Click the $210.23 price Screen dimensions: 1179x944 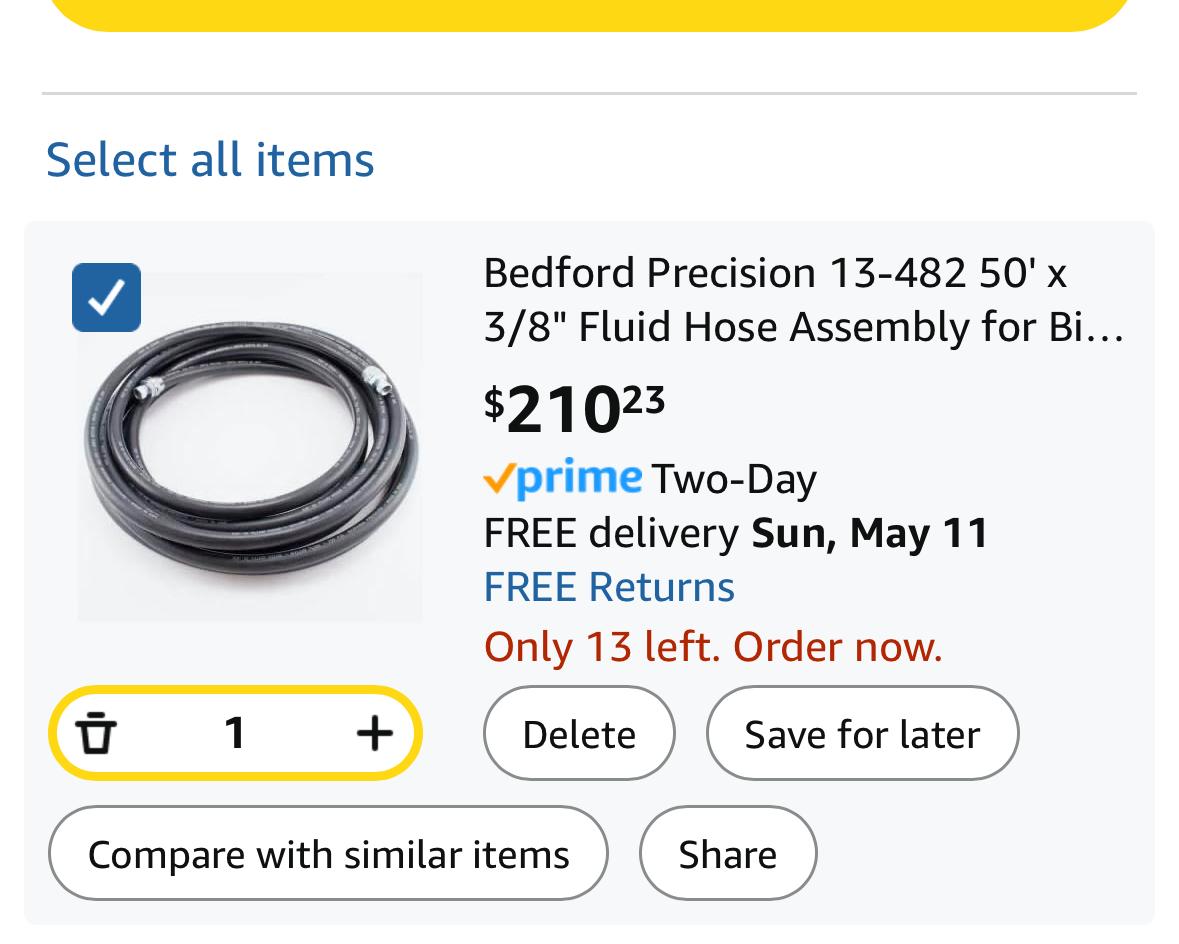pos(574,409)
